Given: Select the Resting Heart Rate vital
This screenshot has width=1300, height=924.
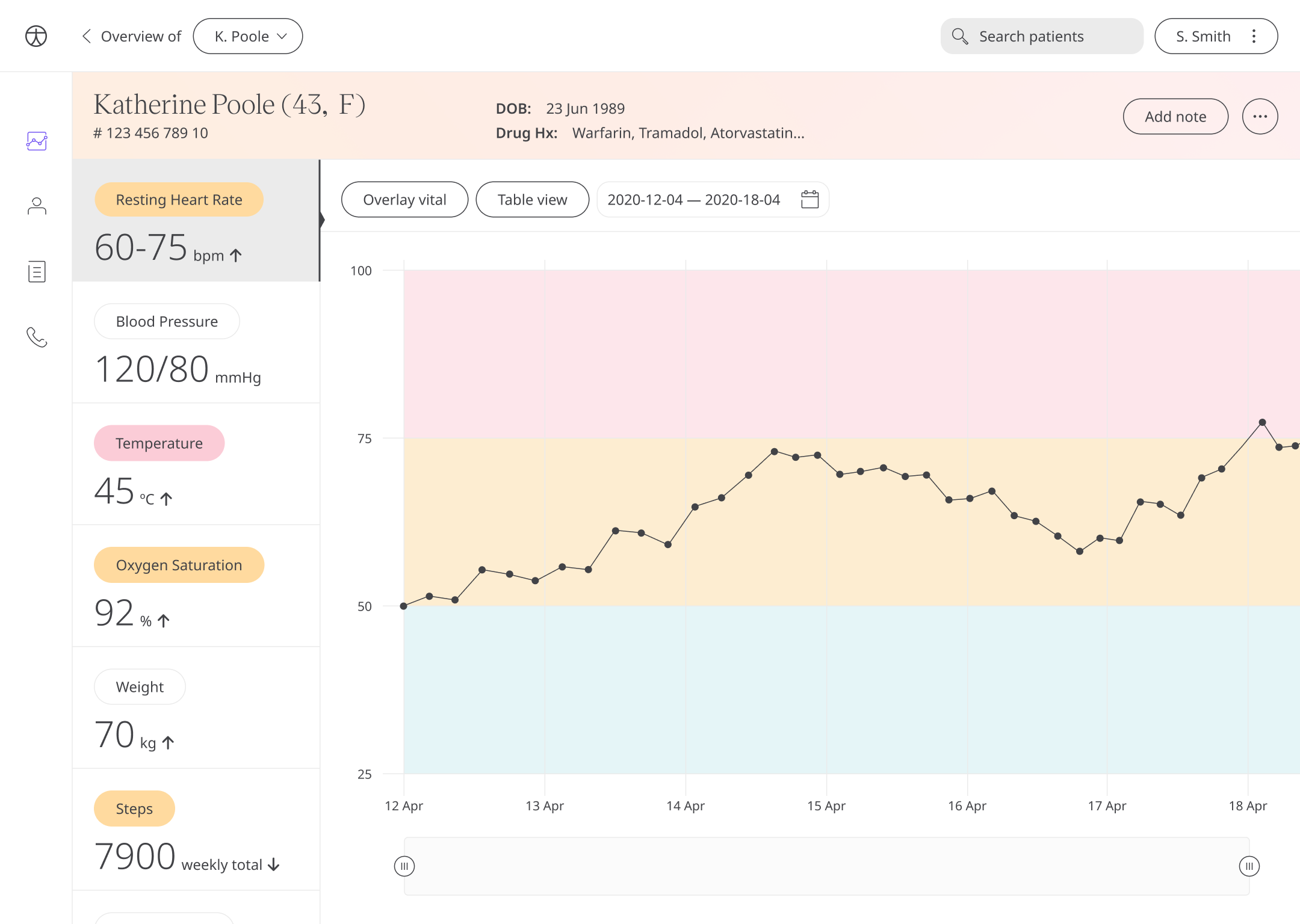Looking at the screenshot, I should [x=179, y=199].
